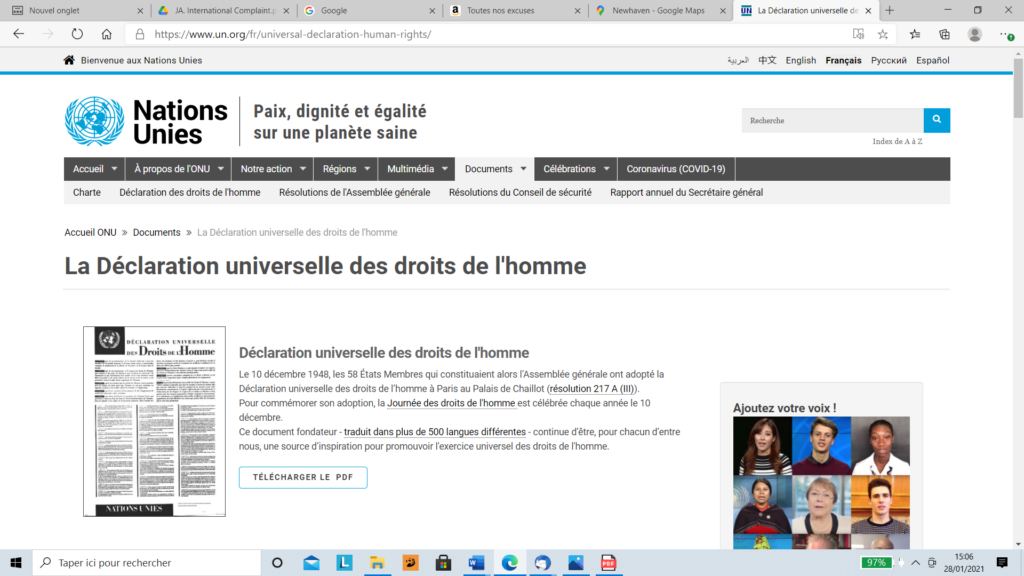Open Déclaration des droits de l'homme submenu
This screenshot has height=576, width=1024.
point(189,193)
